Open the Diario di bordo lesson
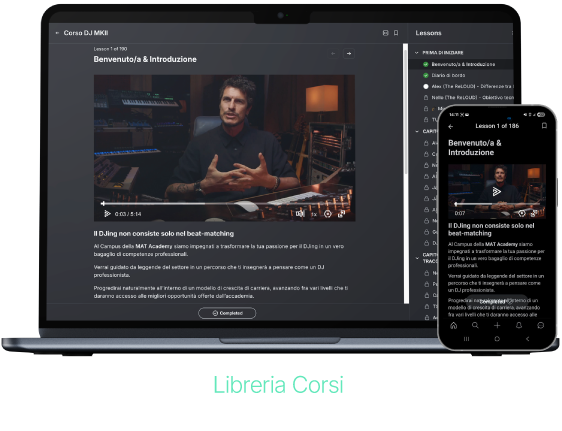562x431 pixels. 448,76
